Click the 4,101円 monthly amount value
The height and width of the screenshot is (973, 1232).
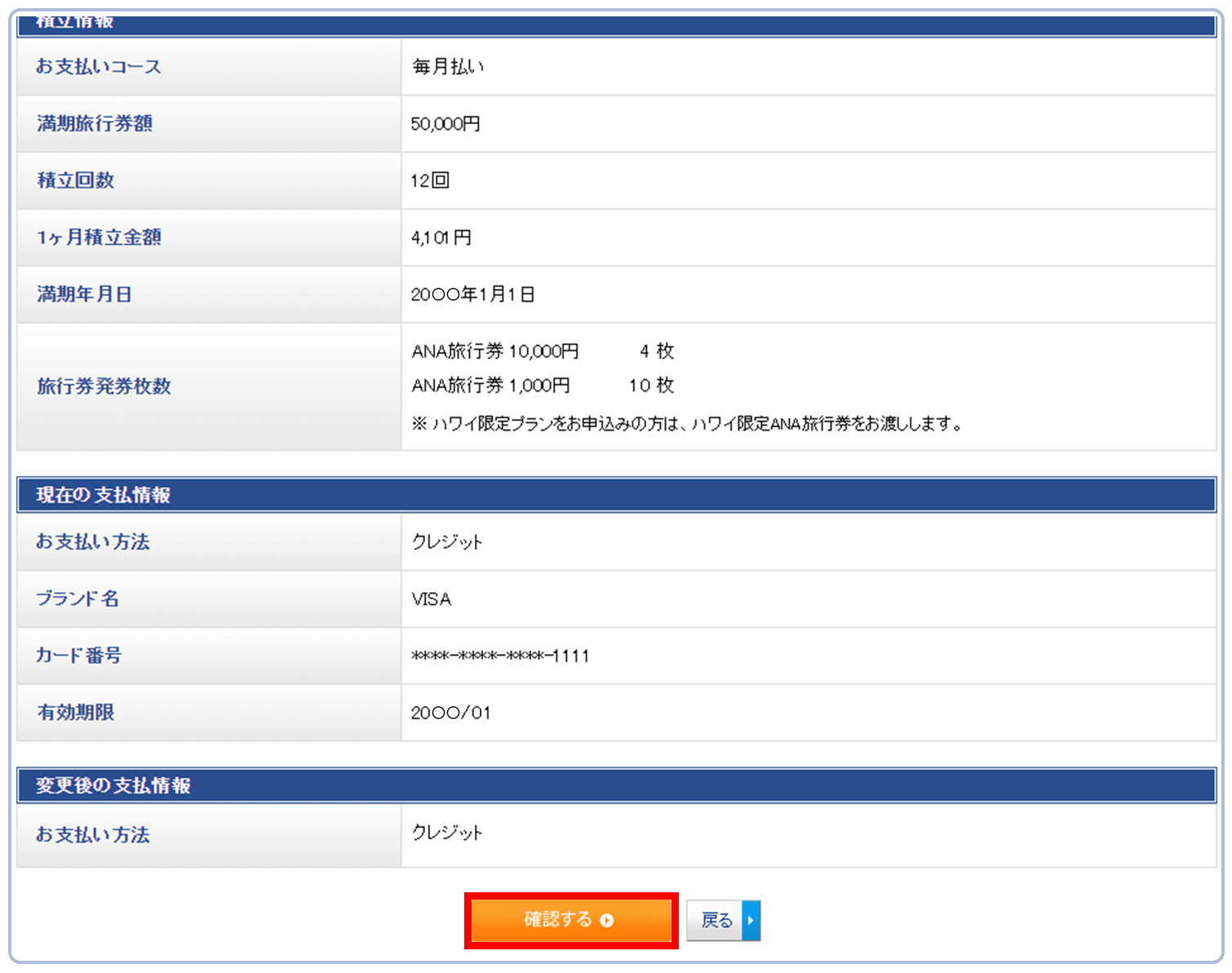tap(441, 237)
